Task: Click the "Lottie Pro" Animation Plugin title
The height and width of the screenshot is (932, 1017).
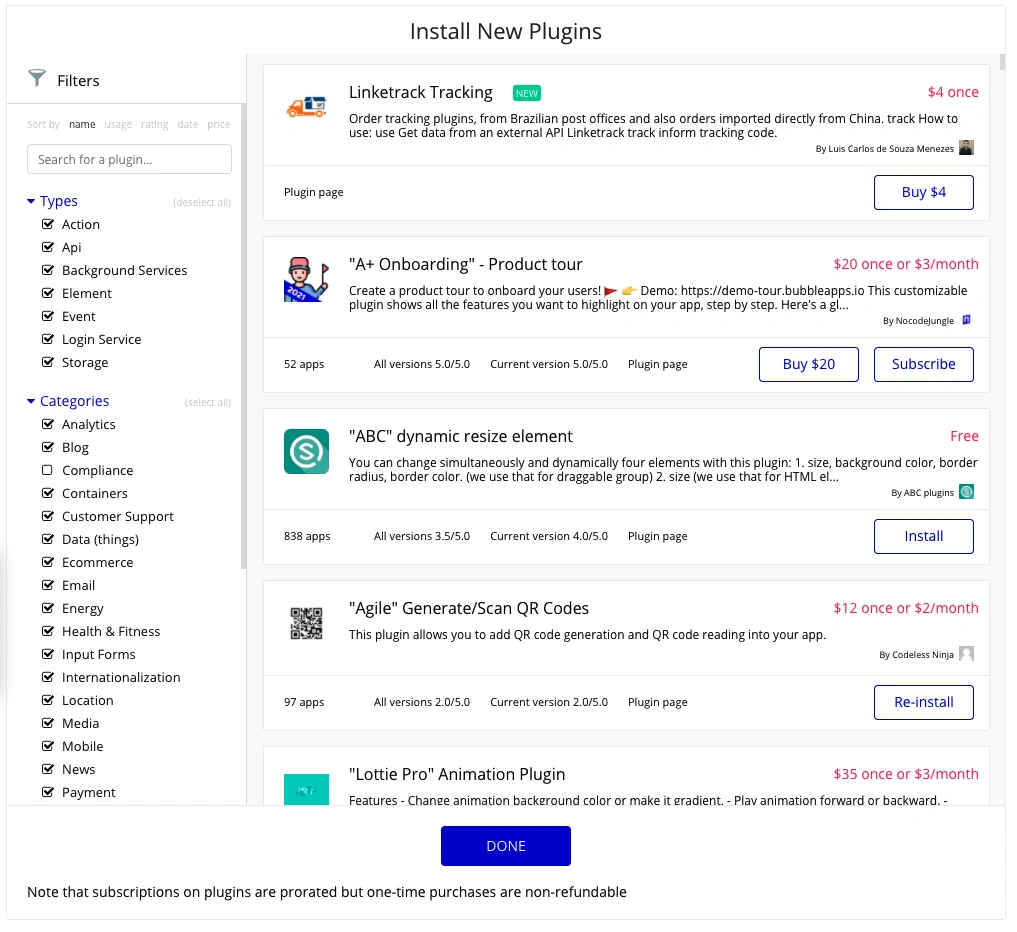Action: point(457,774)
